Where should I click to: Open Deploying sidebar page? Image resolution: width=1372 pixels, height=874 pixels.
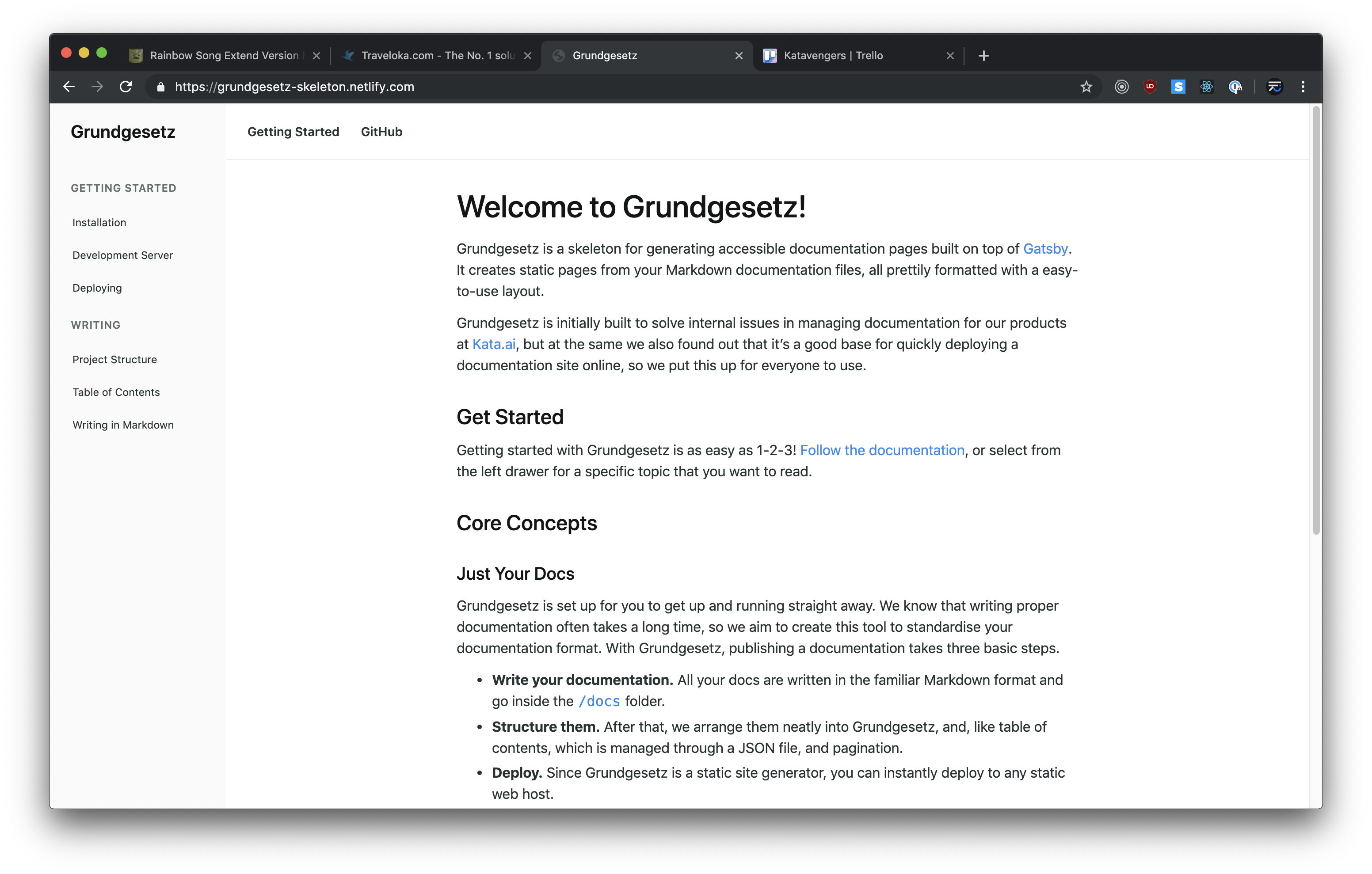point(97,288)
